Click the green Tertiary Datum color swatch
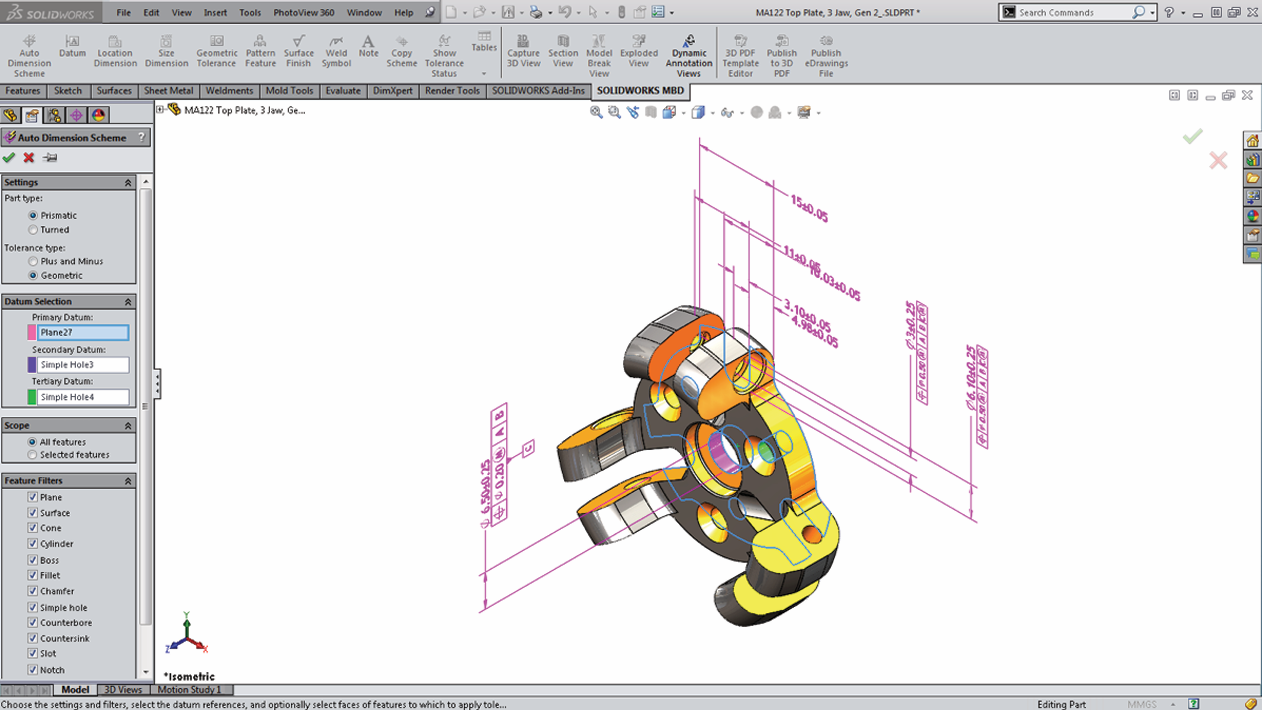The width and height of the screenshot is (1263, 710). click(x=32, y=397)
